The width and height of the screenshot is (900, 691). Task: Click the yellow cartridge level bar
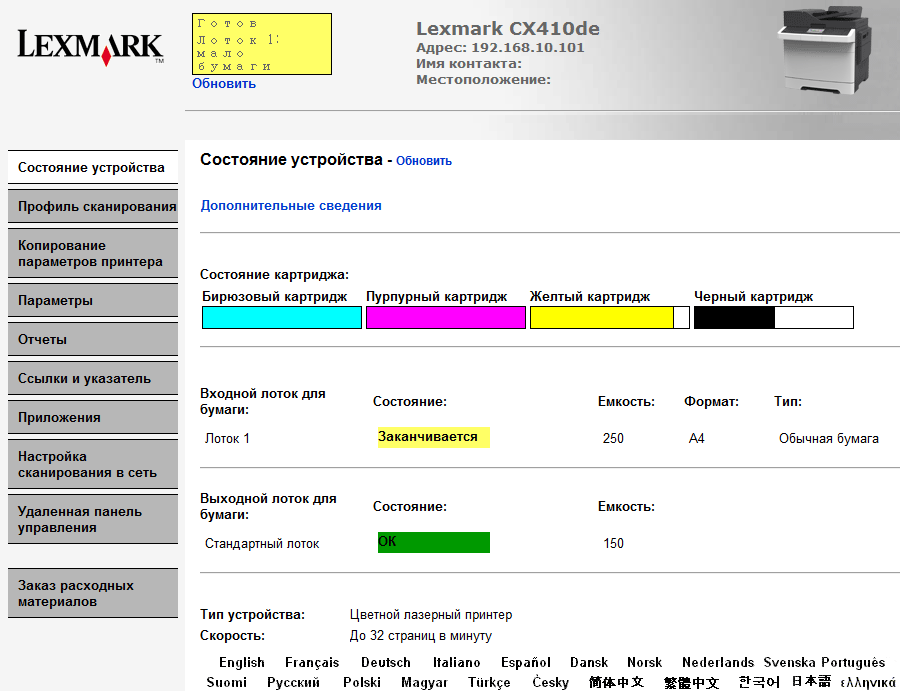pyautogui.click(x=610, y=317)
